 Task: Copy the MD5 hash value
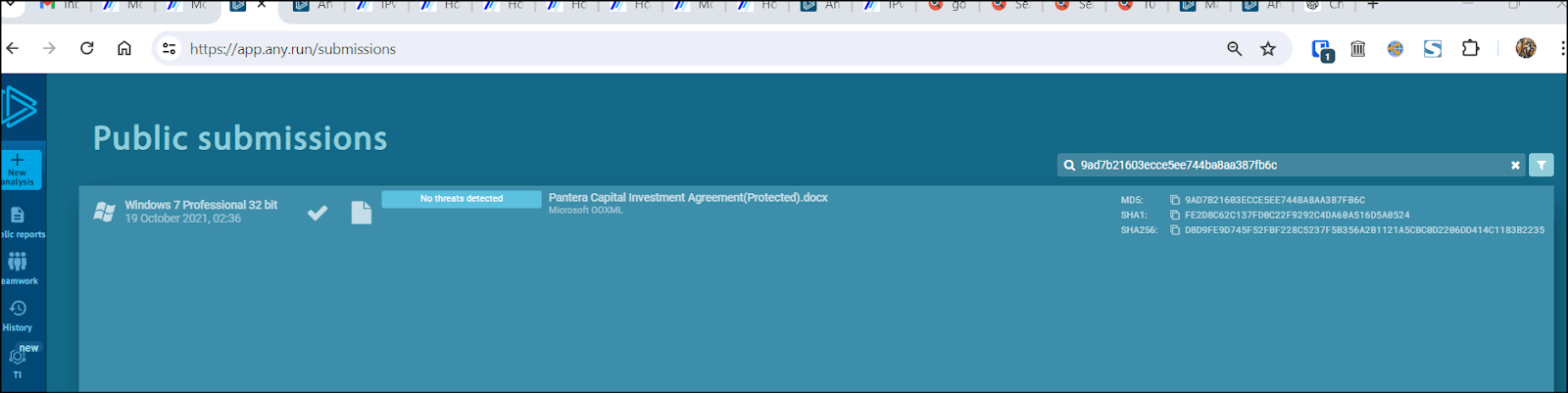coord(1175,200)
